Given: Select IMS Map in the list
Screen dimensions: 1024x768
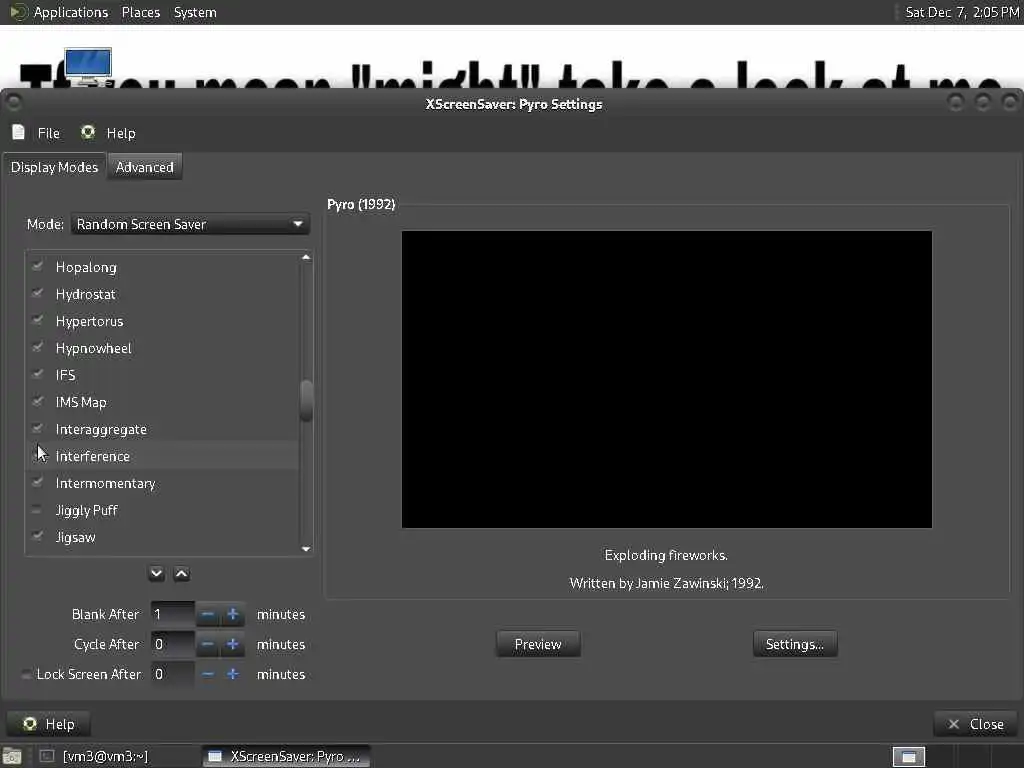Looking at the screenshot, I should click(81, 402).
